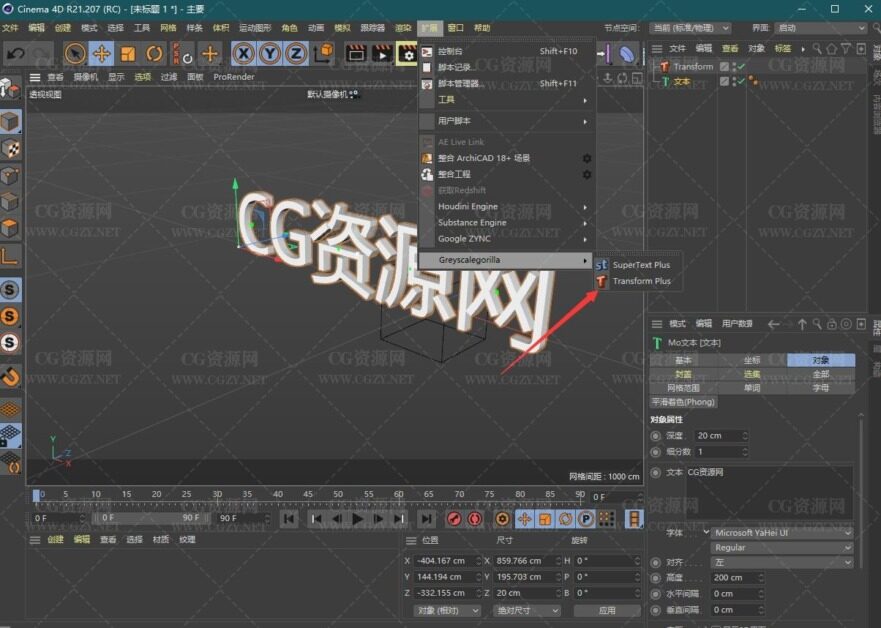Viewport: 881px width, 628px height.
Task: Toggle the Y axis lock
Action: pos(270,53)
